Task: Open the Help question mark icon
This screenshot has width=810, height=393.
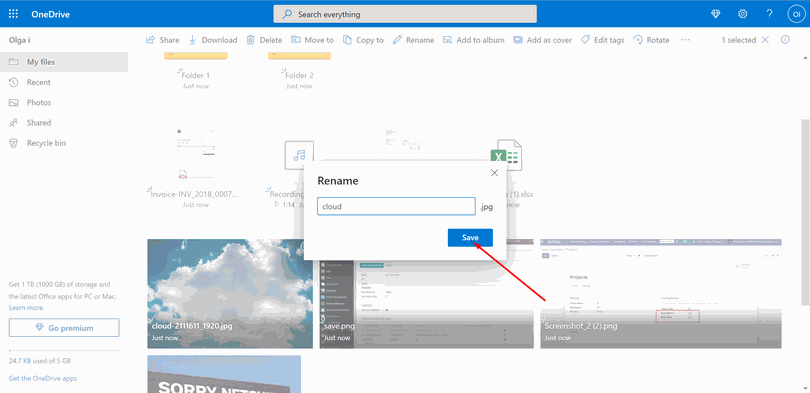Action: 770,14
